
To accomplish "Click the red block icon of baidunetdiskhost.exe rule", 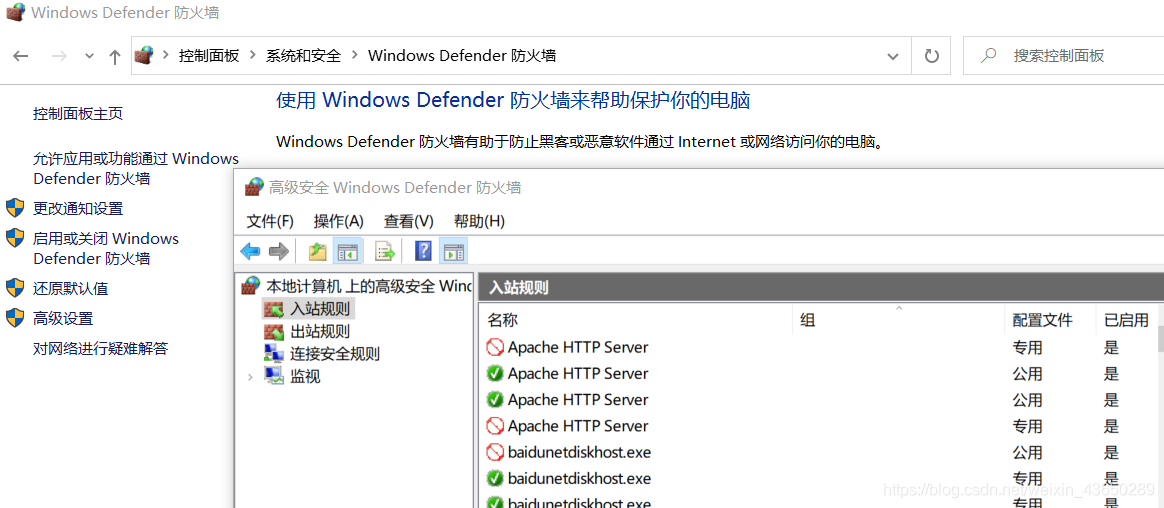I will 494,452.
